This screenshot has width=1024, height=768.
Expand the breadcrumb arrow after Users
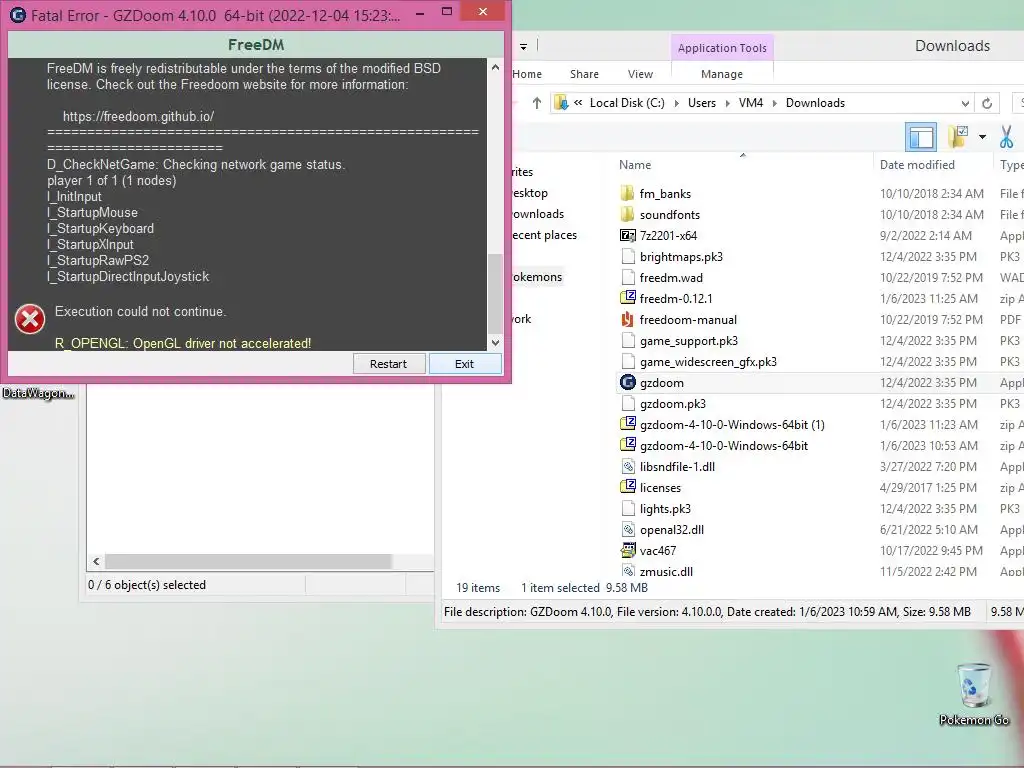[728, 103]
